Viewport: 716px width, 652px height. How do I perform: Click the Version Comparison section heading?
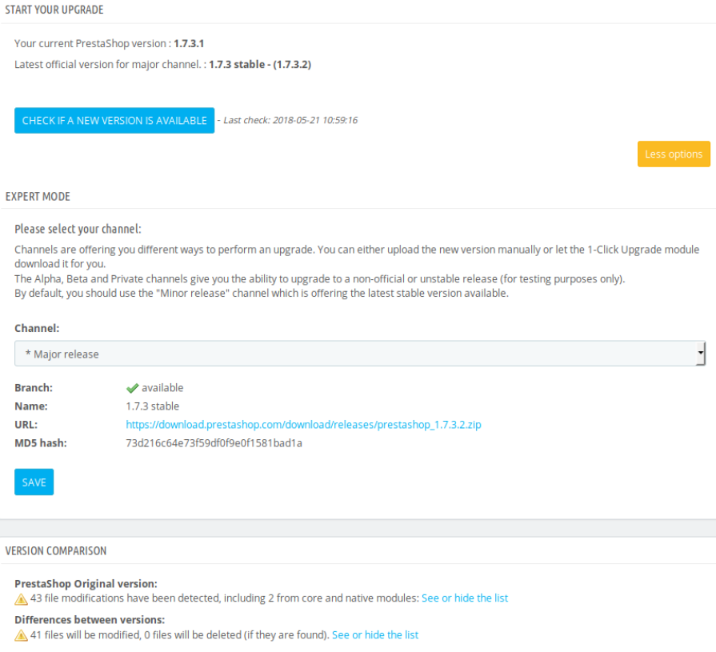coord(56,551)
